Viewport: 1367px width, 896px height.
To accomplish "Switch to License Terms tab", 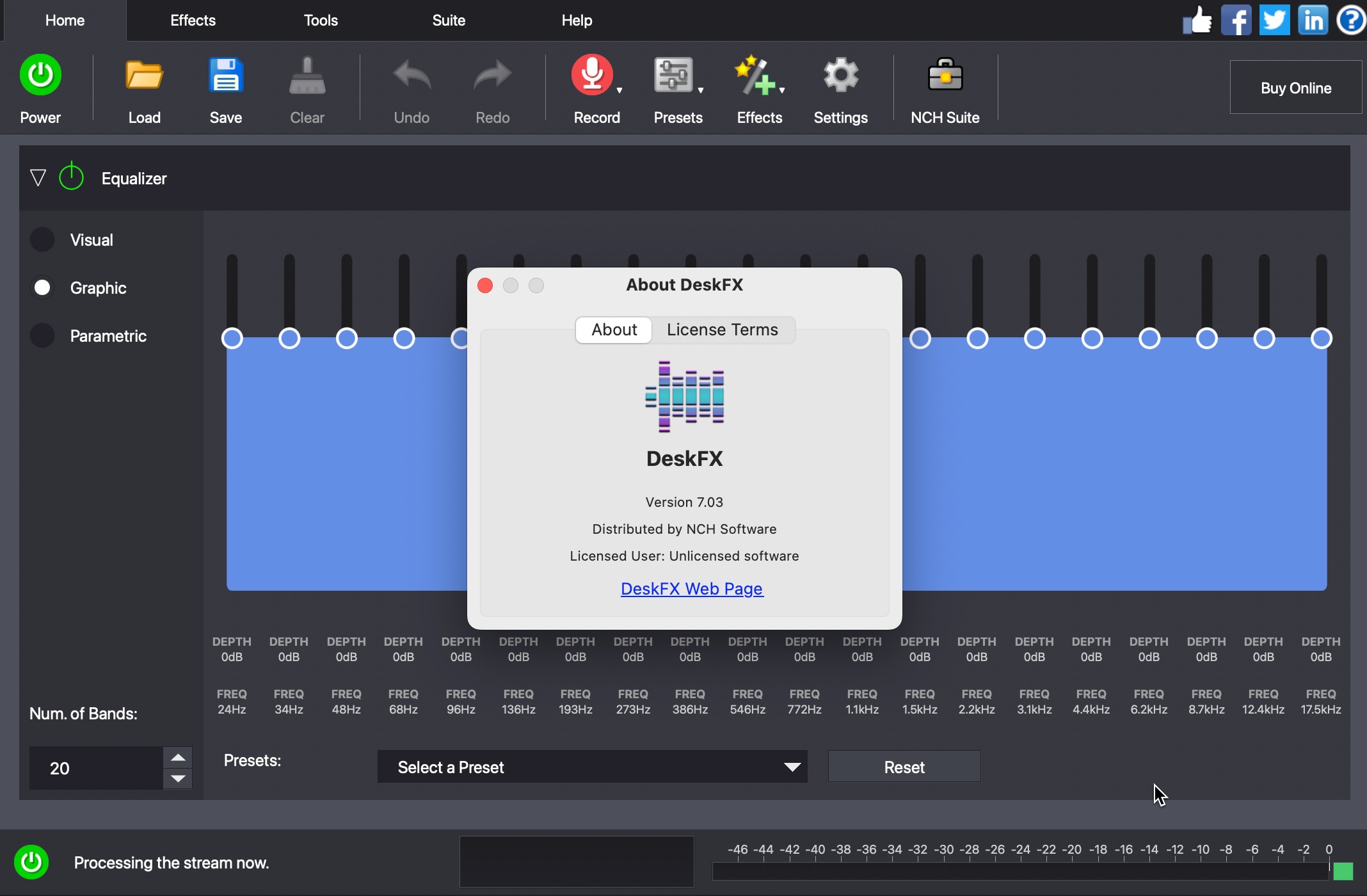I will point(723,330).
